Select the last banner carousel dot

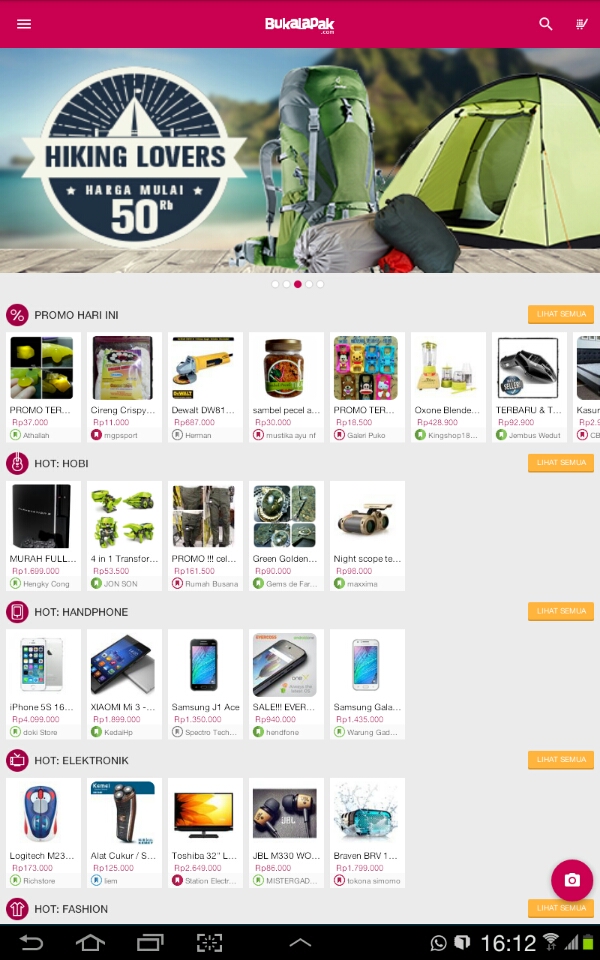(320, 284)
